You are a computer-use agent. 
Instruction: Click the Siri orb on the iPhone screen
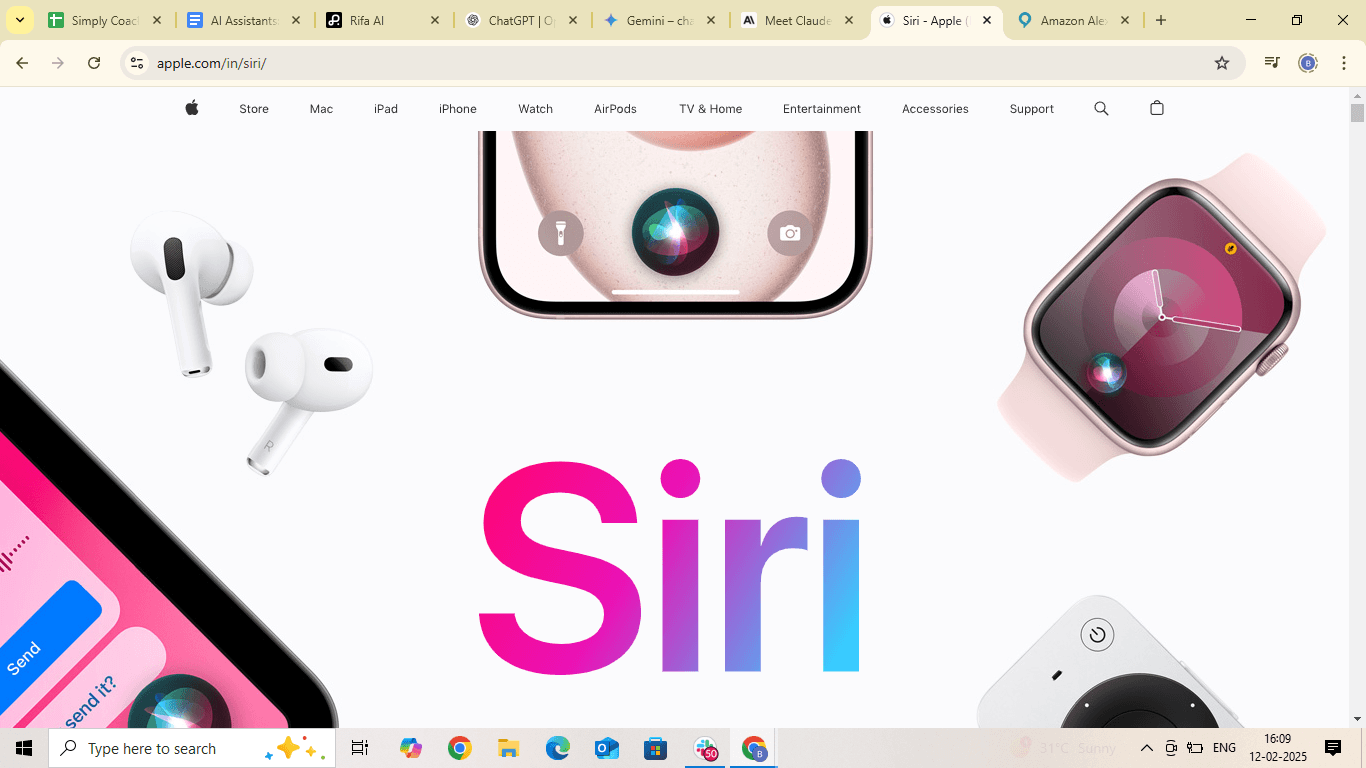675,232
